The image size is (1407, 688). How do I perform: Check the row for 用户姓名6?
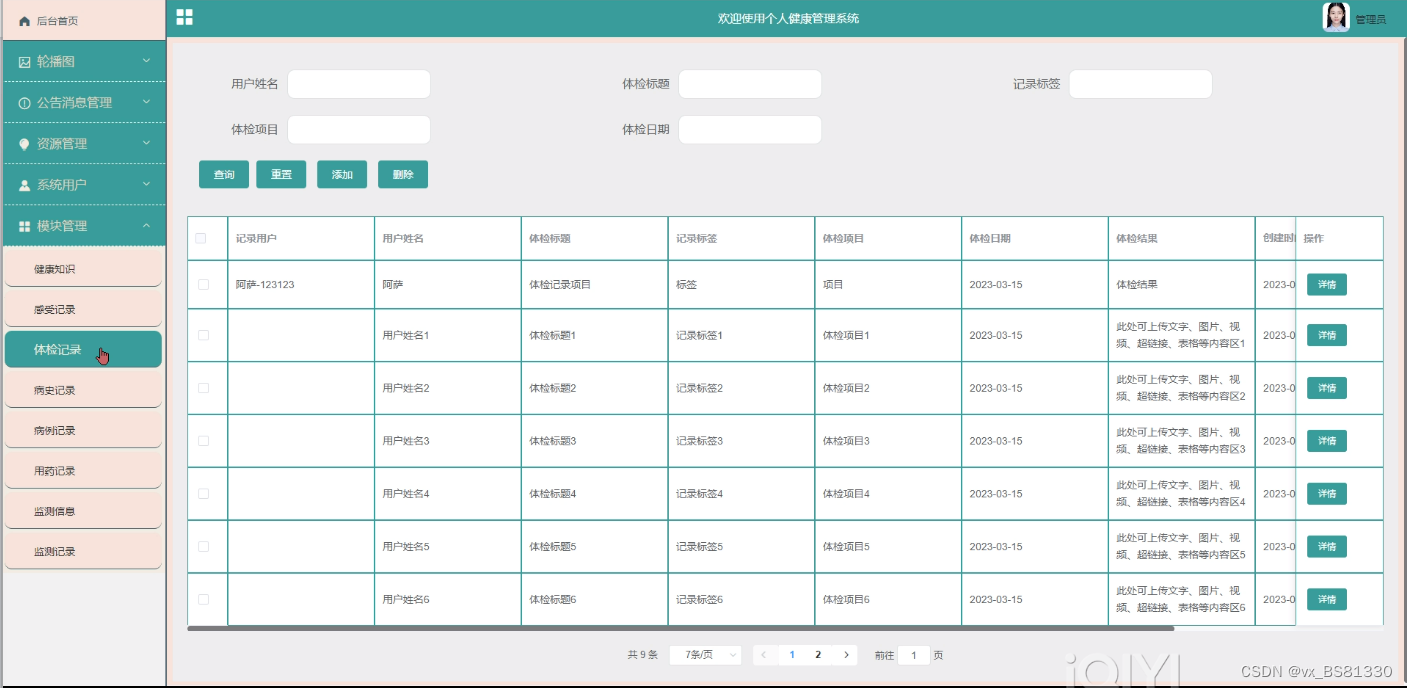[203, 599]
